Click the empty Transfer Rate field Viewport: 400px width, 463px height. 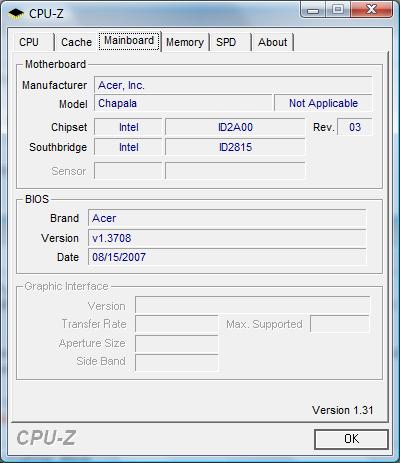tap(177, 324)
